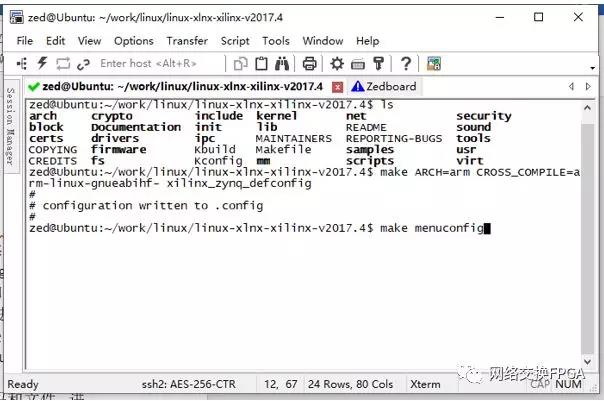The image size is (604, 401).
Task: Click 'kernel' in the terminal listing
Action: [x=276, y=116]
